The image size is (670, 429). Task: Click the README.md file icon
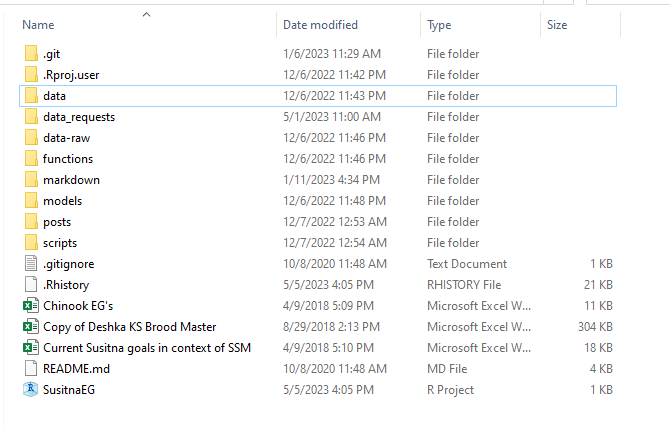pos(31,368)
